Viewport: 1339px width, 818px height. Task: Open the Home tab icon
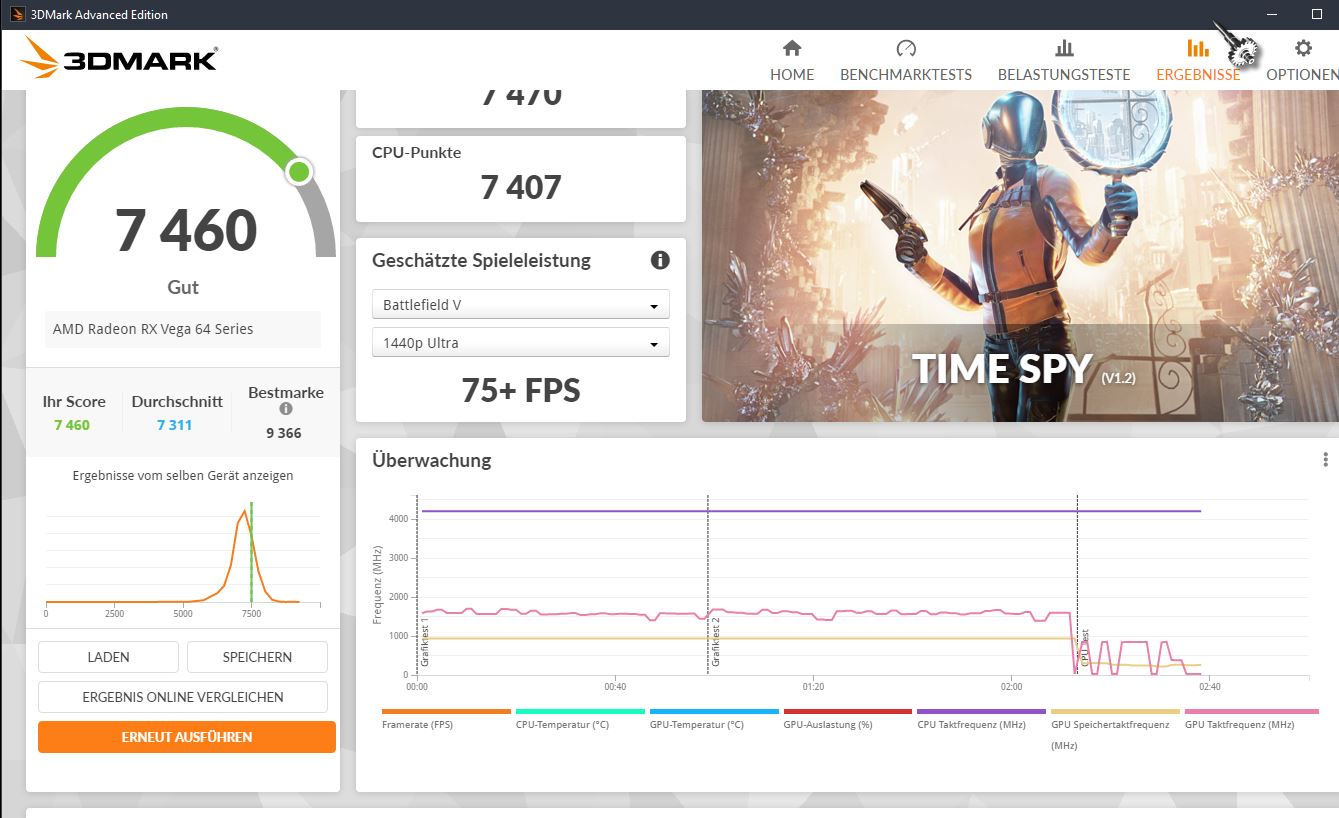[792, 48]
